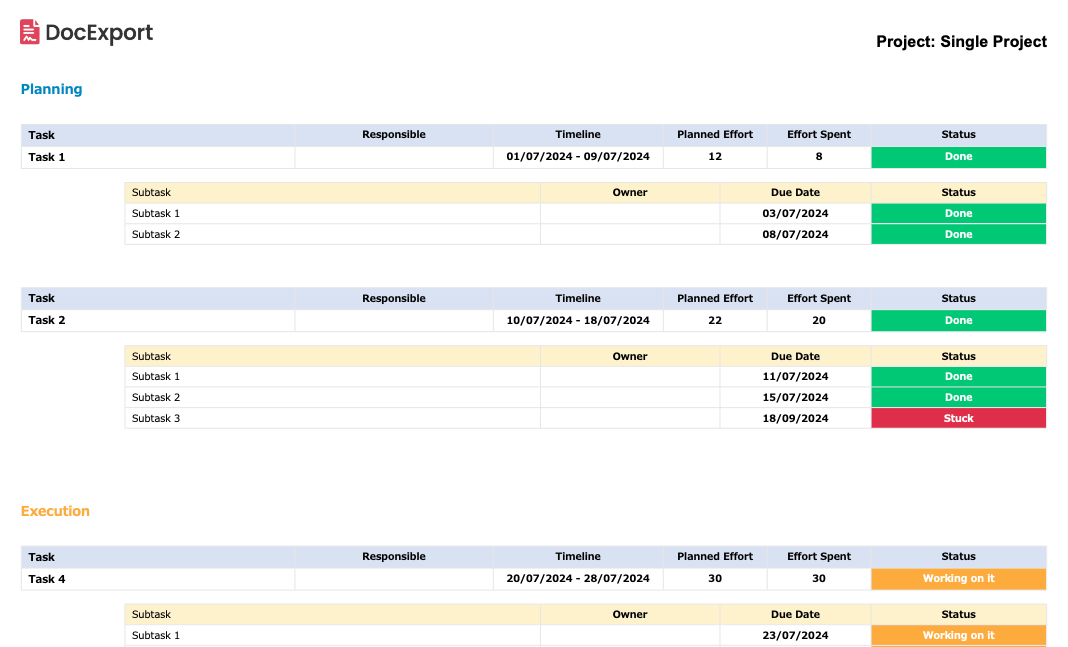Click the 'Subtask 3' row name
The height and width of the screenshot is (647, 1068).
(x=156, y=418)
